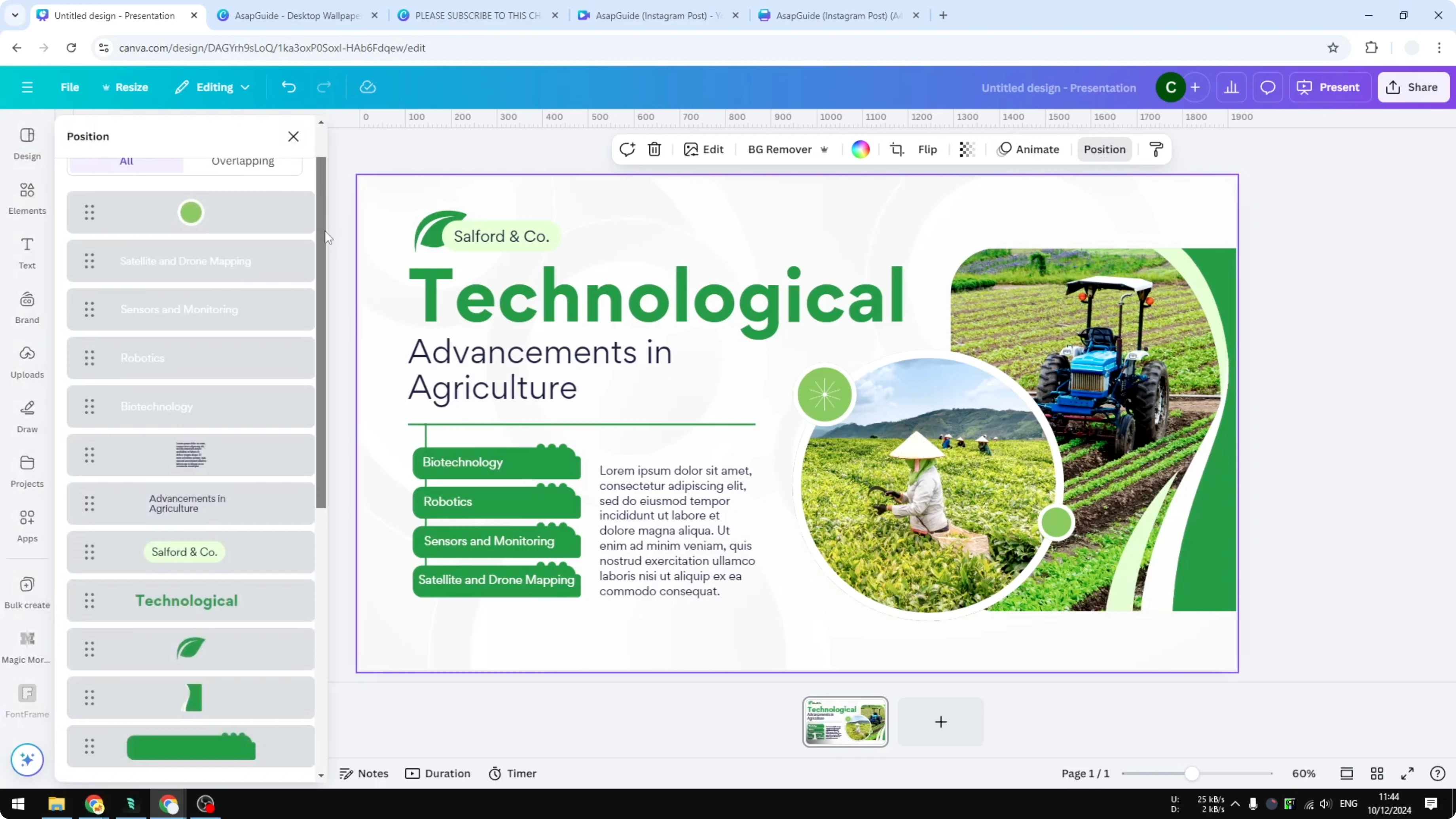Click the cloud save status icon

click(x=368, y=87)
